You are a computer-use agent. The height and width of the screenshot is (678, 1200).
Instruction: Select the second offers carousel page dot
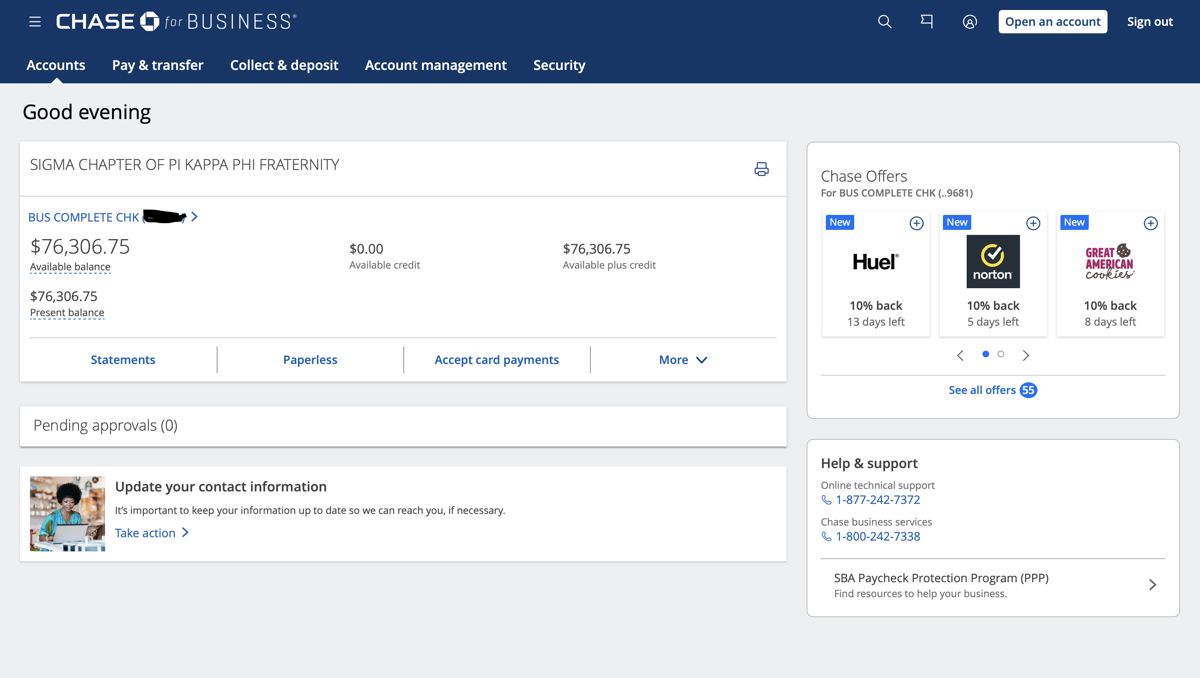(x=1001, y=354)
